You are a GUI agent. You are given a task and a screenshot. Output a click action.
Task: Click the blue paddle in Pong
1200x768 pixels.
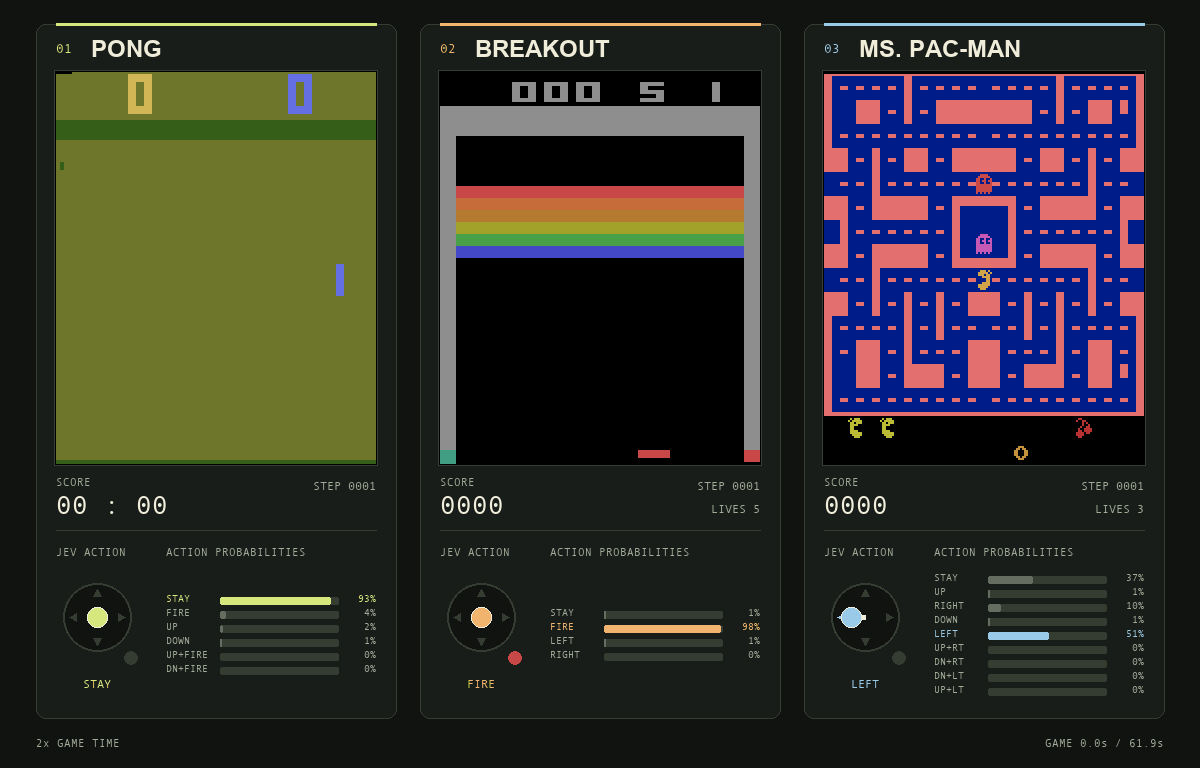coord(340,280)
